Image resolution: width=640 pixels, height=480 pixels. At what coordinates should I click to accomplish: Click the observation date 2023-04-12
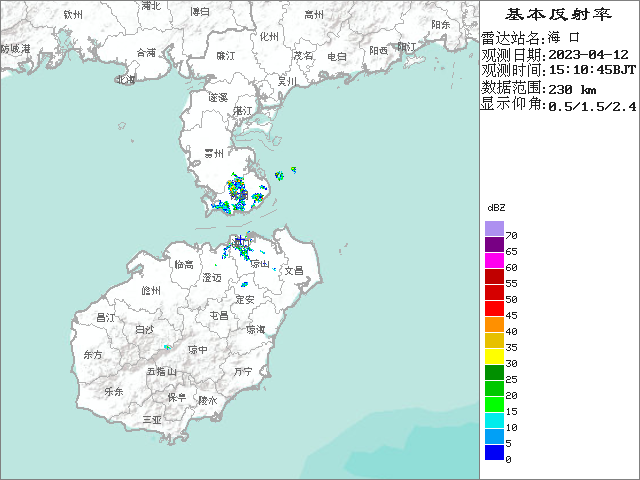tap(588, 54)
